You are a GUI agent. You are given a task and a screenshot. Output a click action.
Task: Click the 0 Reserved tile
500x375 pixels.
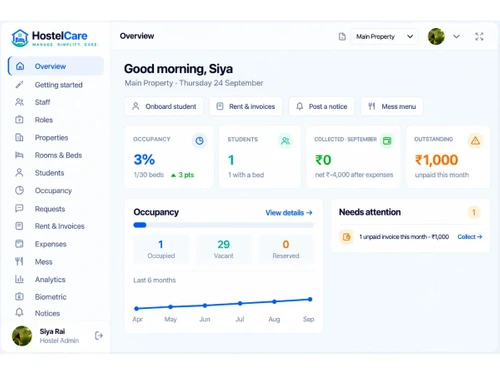(x=286, y=249)
